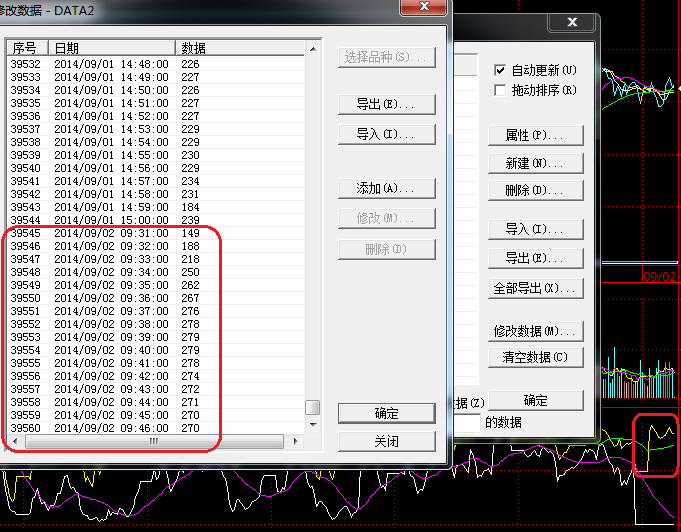
Task: Select row 39553 dated 09:39:00
Action: pyautogui.click(x=155, y=337)
